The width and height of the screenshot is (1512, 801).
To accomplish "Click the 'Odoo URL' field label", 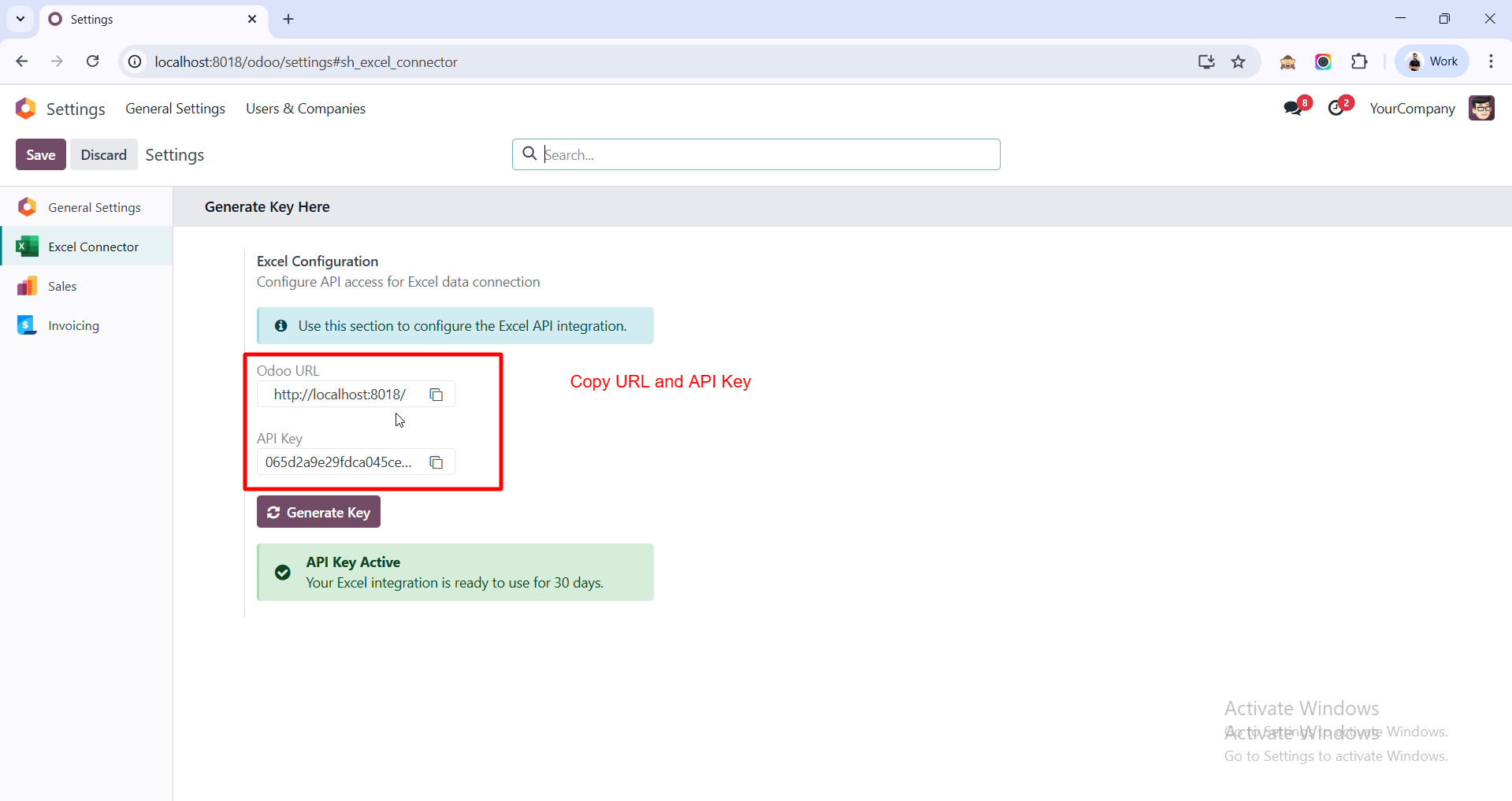I will coord(288,371).
